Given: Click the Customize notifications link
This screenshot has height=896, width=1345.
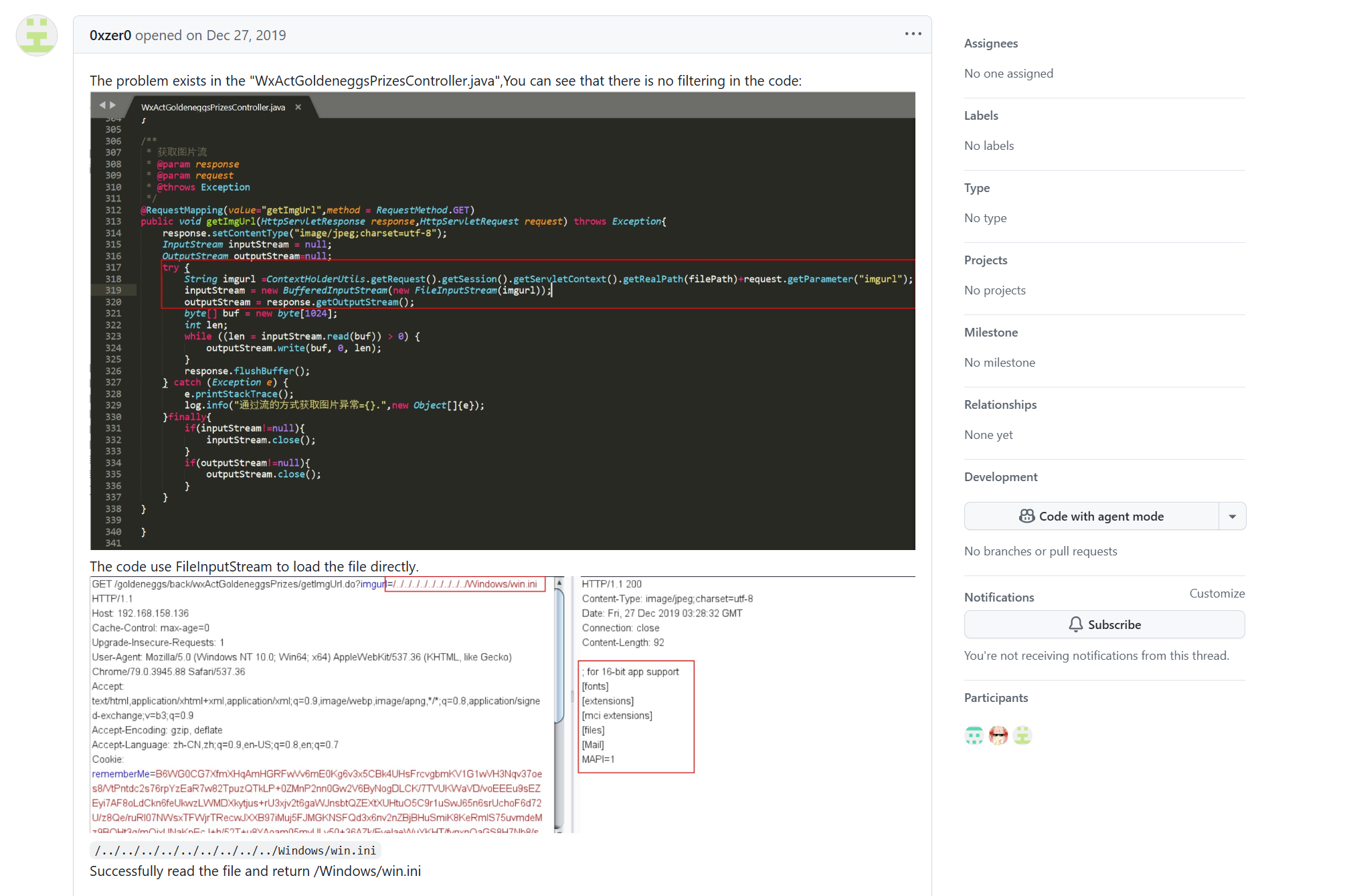Looking at the screenshot, I should [x=1217, y=594].
